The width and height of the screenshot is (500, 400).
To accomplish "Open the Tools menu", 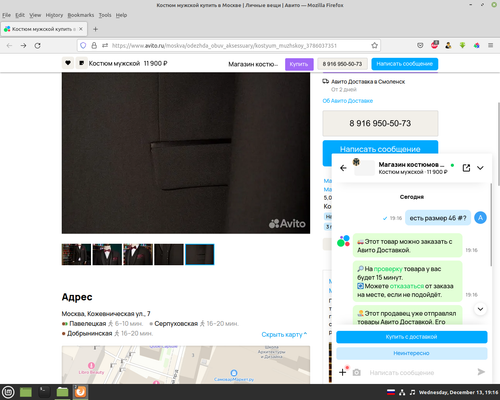I will pyautogui.click(x=105, y=15).
